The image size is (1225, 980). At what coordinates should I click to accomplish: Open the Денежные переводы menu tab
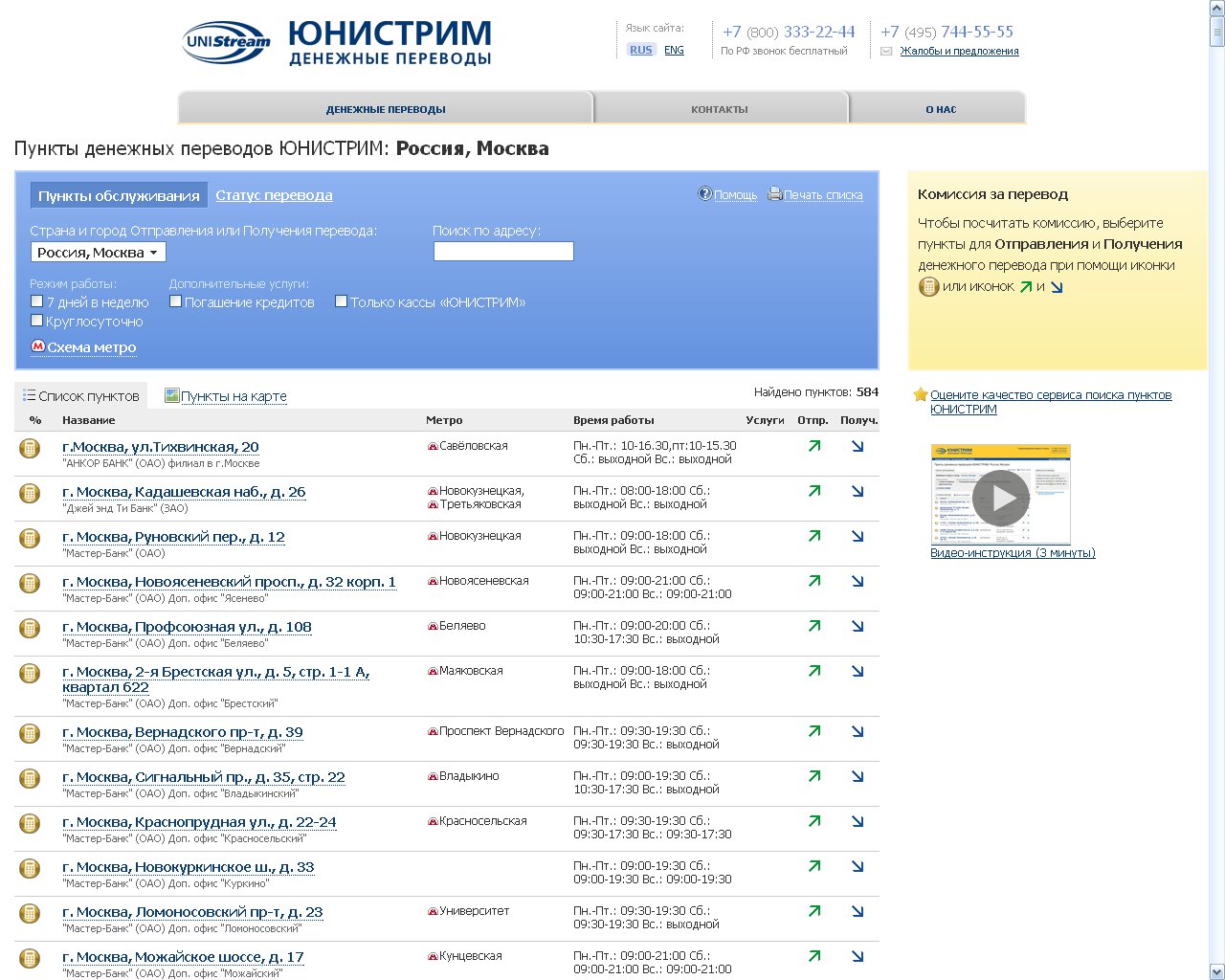[x=386, y=109]
